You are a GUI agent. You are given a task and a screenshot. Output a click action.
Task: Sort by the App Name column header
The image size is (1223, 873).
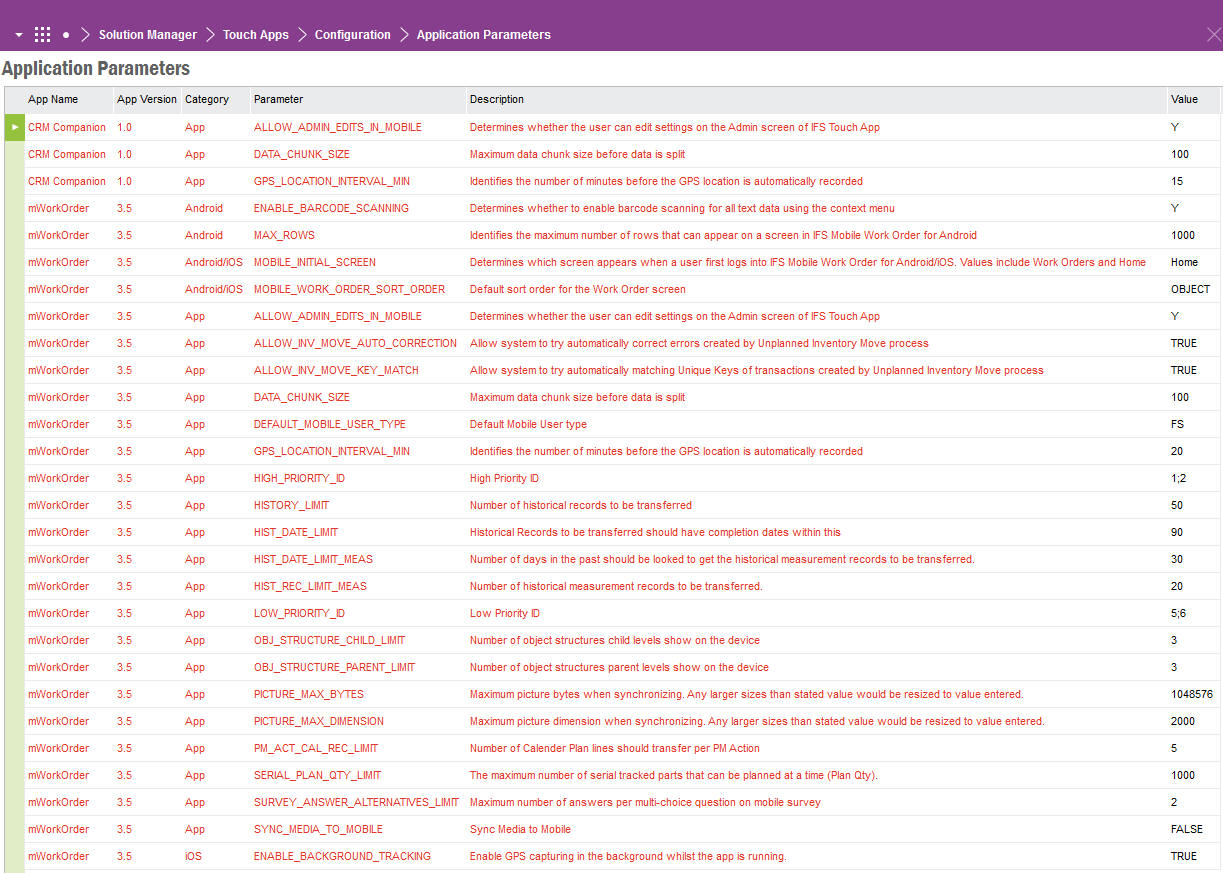coord(53,100)
